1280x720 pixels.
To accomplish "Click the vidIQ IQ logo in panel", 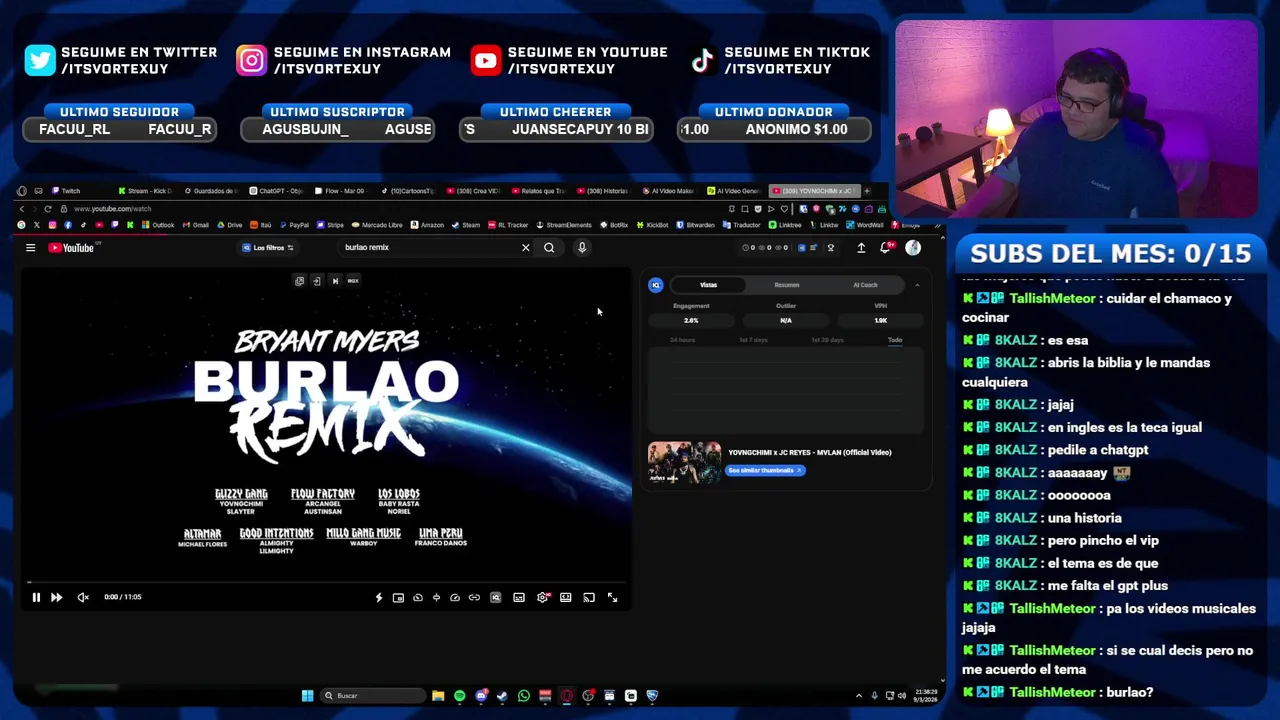I will 656,285.
